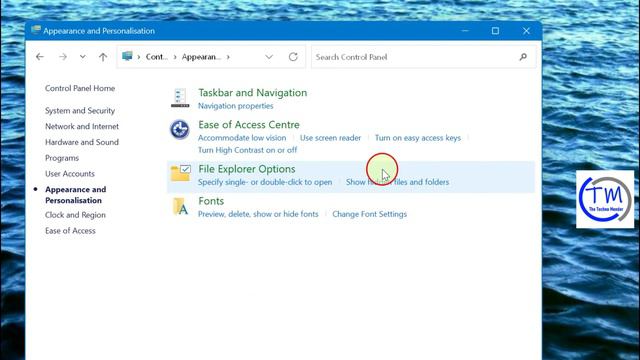Open the File Explorer Options heading
Screen dimensions: 640x360
247,169
